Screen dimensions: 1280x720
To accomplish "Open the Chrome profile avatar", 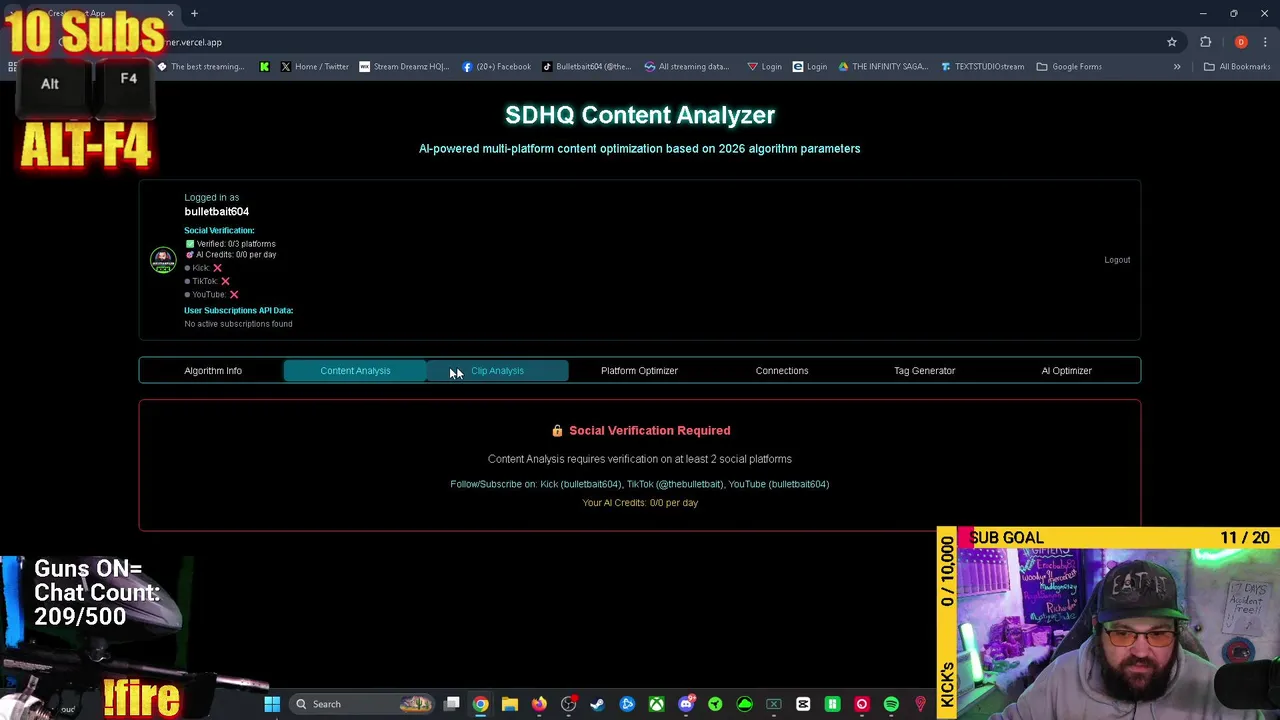I will [x=1241, y=42].
